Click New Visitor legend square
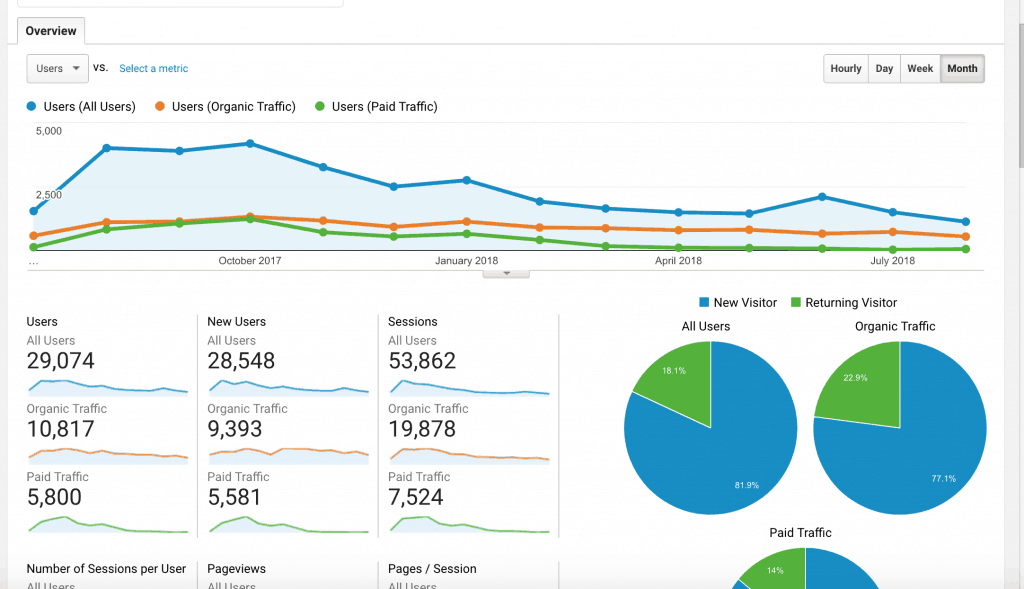This screenshot has width=1024, height=589. [x=704, y=302]
